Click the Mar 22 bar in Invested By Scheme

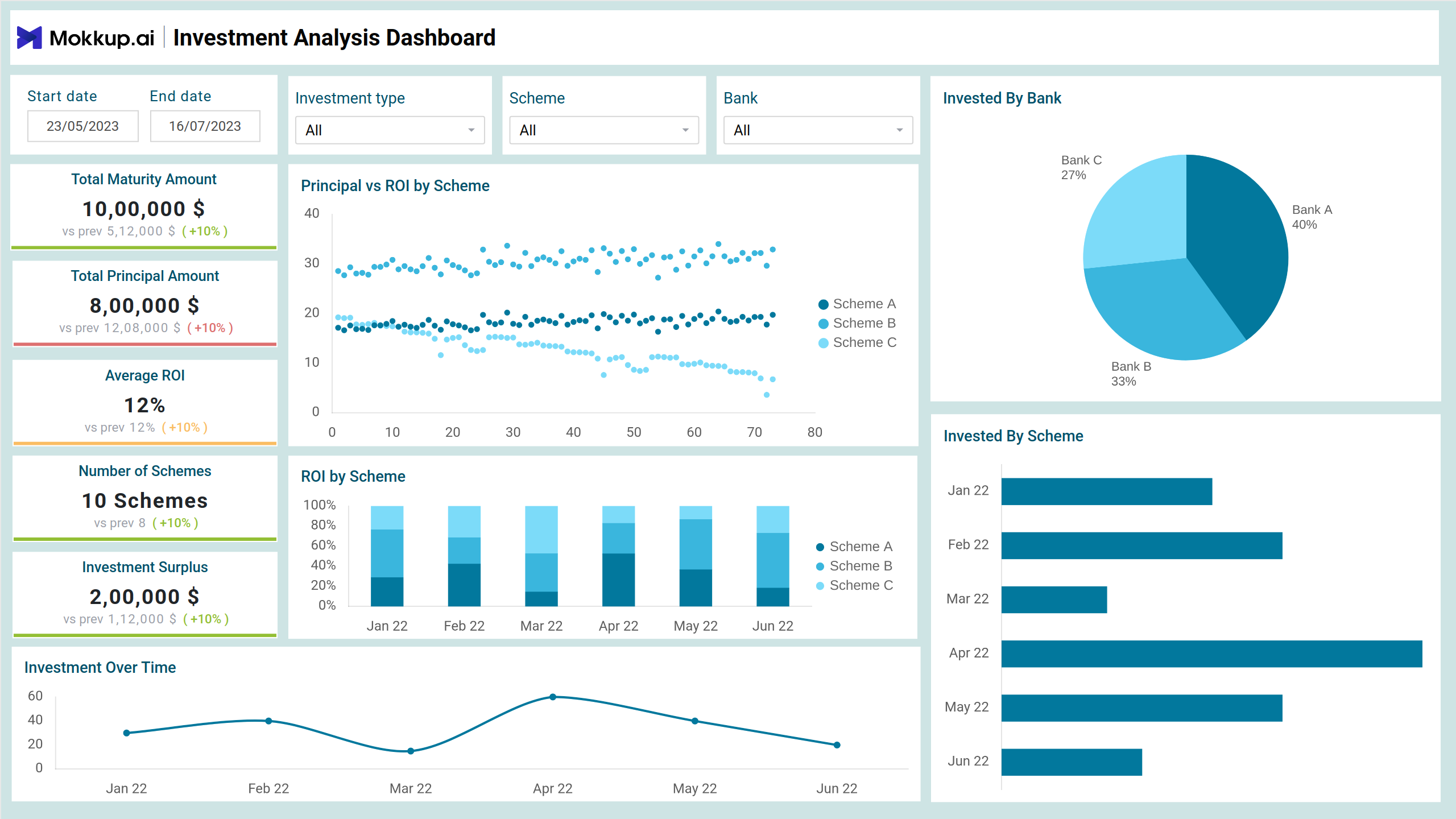pos(1054,600)
